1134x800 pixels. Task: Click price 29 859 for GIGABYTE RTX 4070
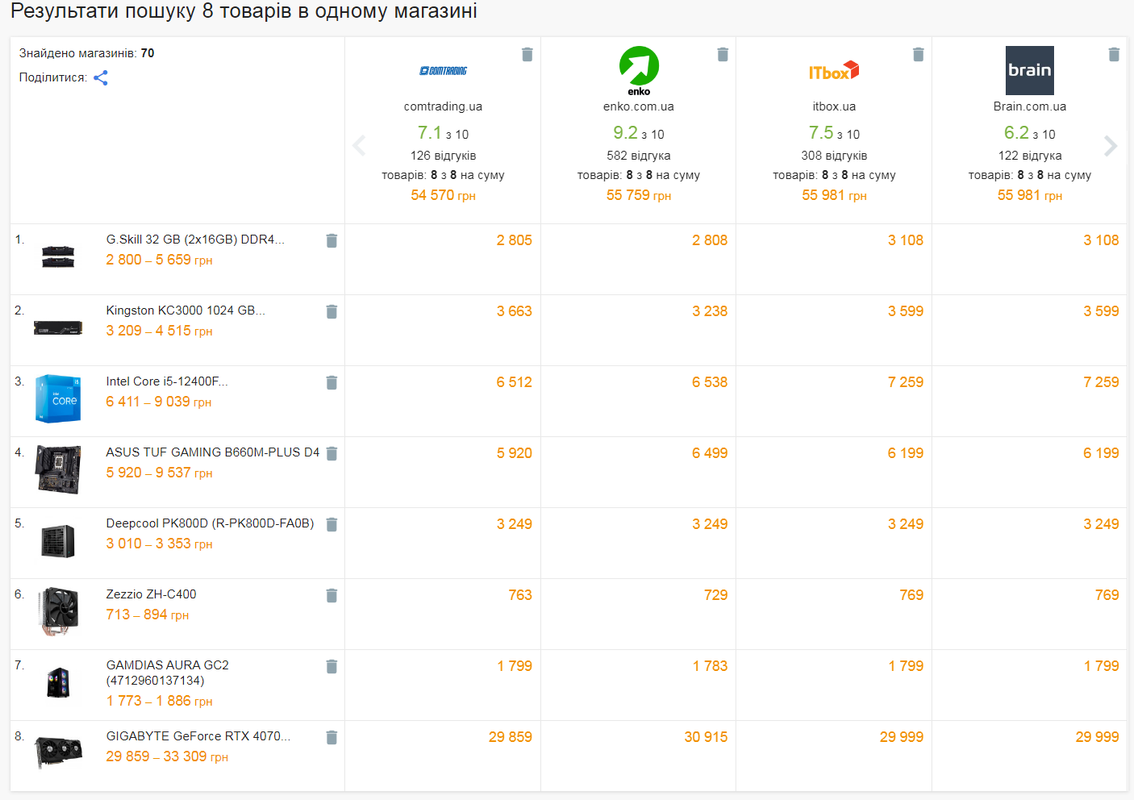click(511, 737)
